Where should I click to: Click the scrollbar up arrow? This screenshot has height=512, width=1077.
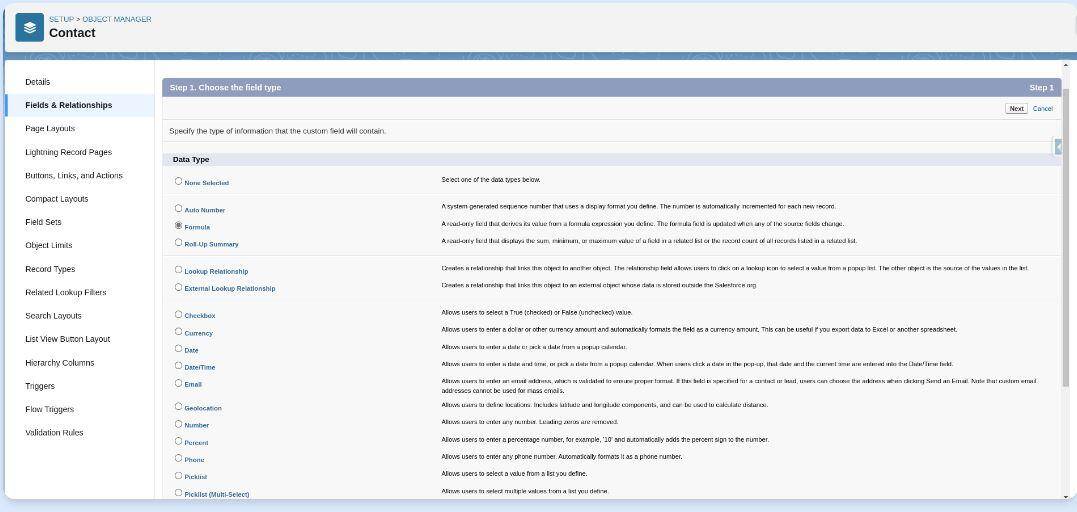pos(1066,65)
